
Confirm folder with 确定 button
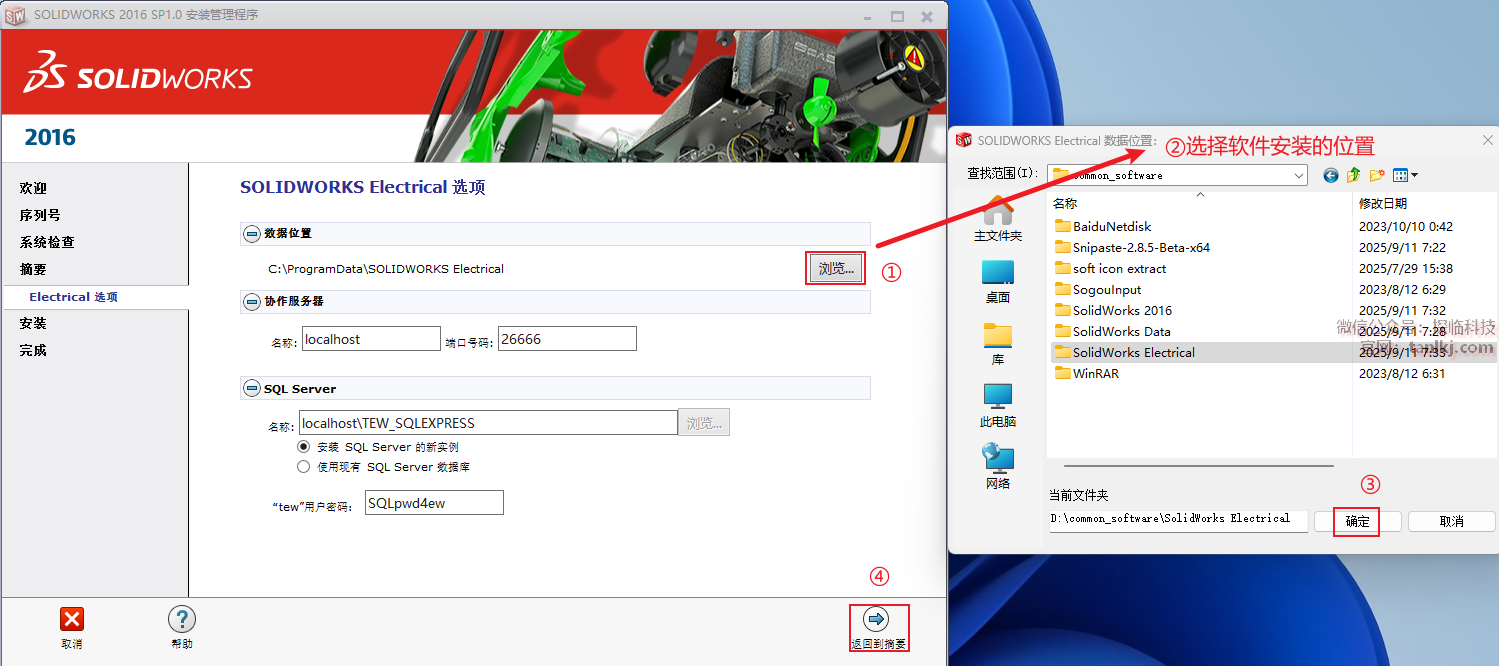(x=1357, y=521)
